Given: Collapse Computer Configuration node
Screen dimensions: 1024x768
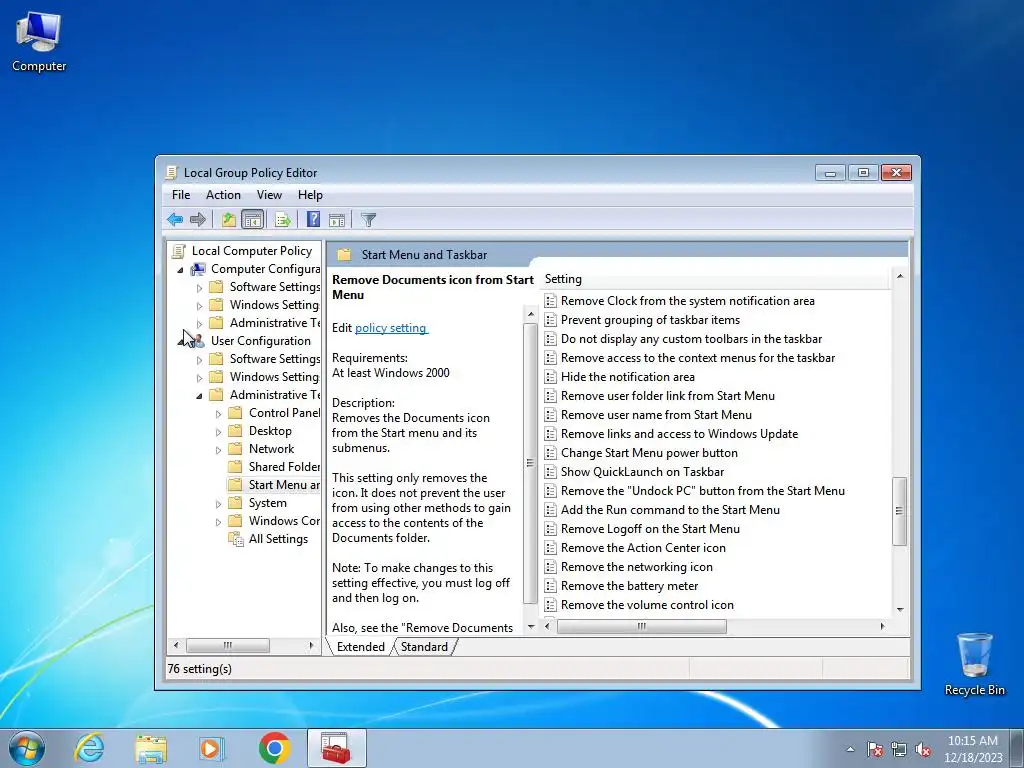Looking at the screenshot, I should coord(181,270).
